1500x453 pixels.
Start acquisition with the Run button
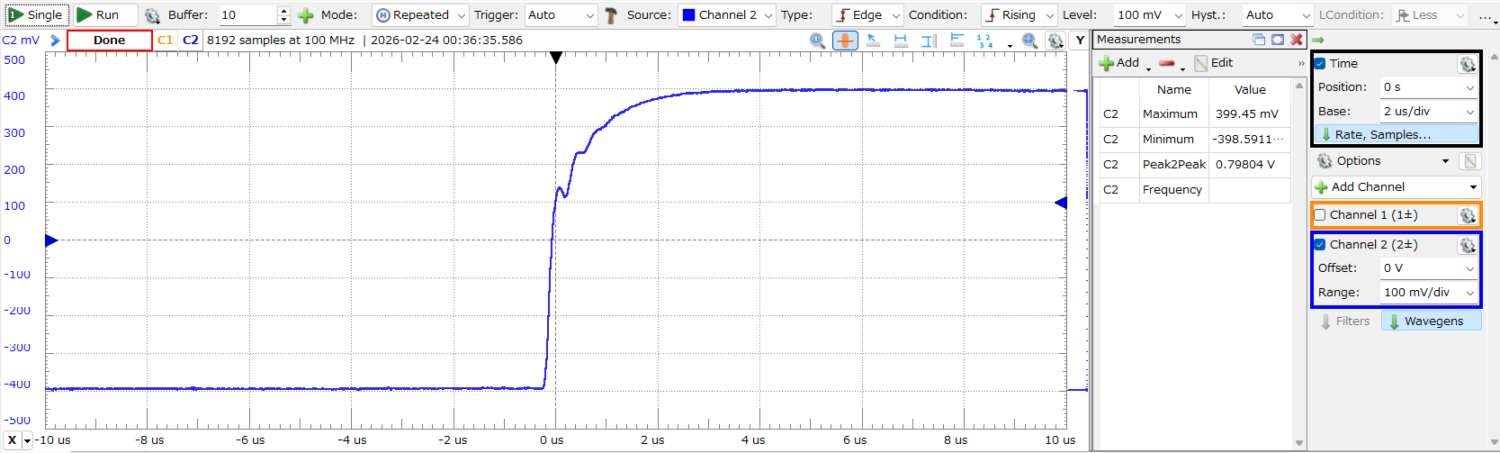[x=100, y=15]
